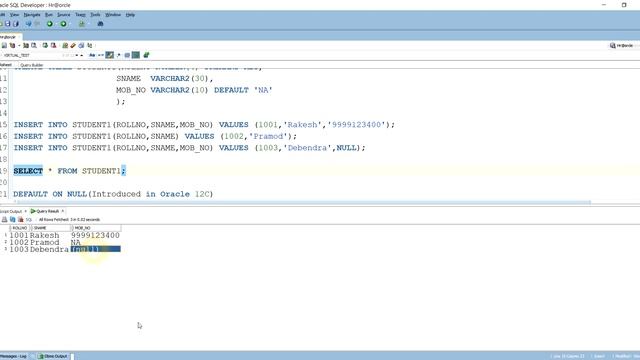Open the Navigate menu
This screenshot has width=640, height=360.
click(32, 15)
